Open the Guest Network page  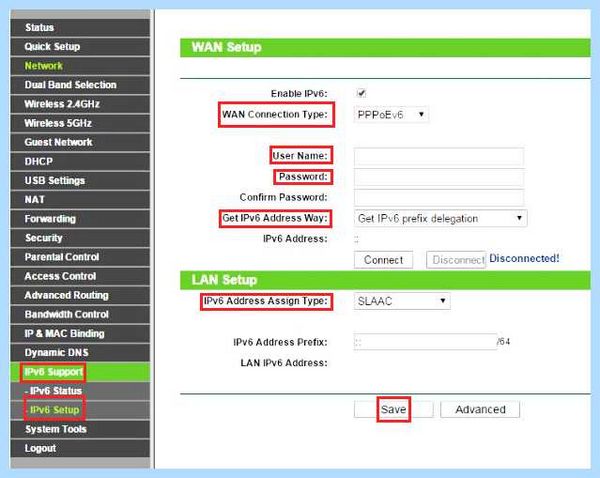tap(80, 142)
